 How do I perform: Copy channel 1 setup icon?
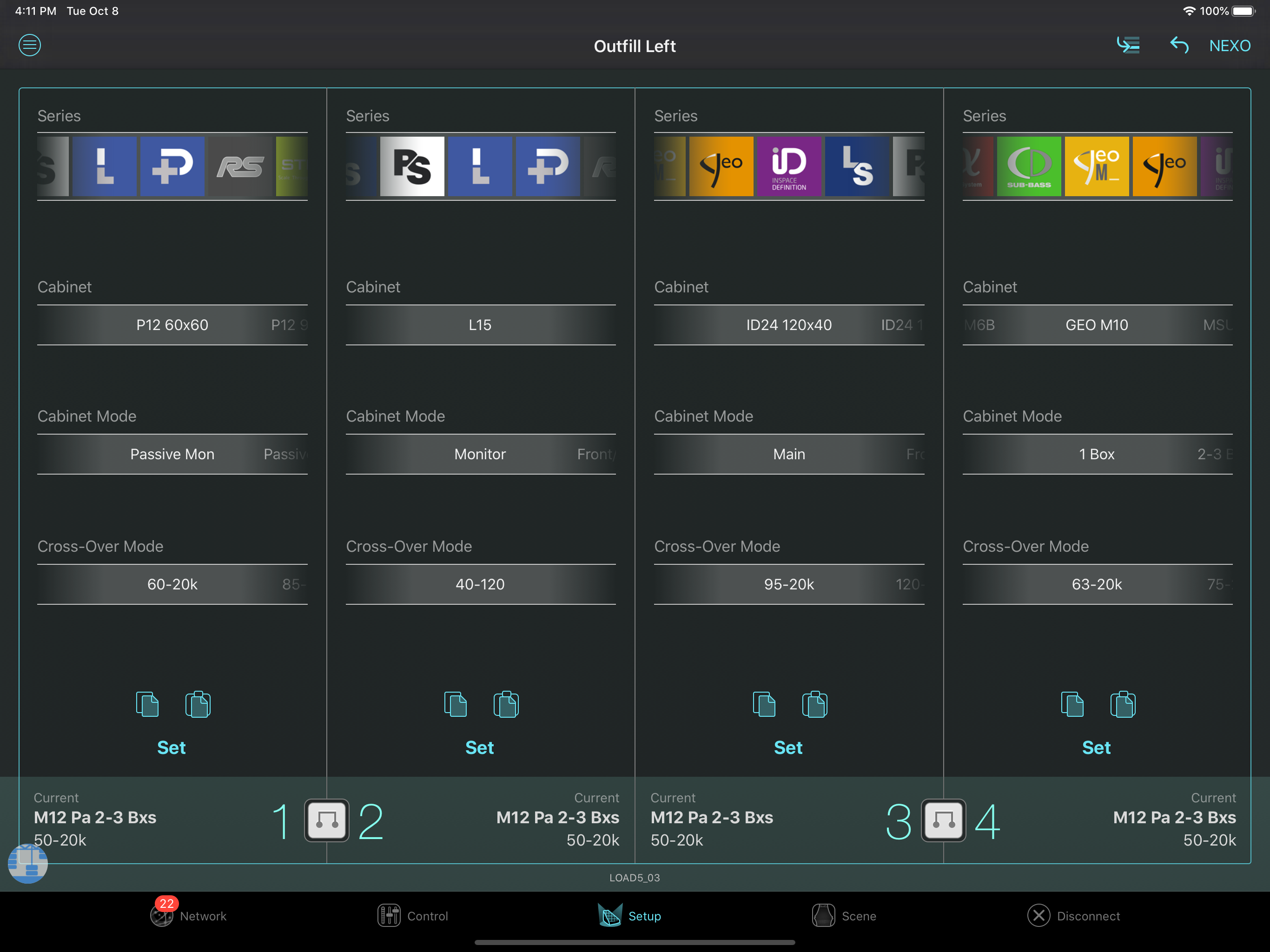coord(147,704)
